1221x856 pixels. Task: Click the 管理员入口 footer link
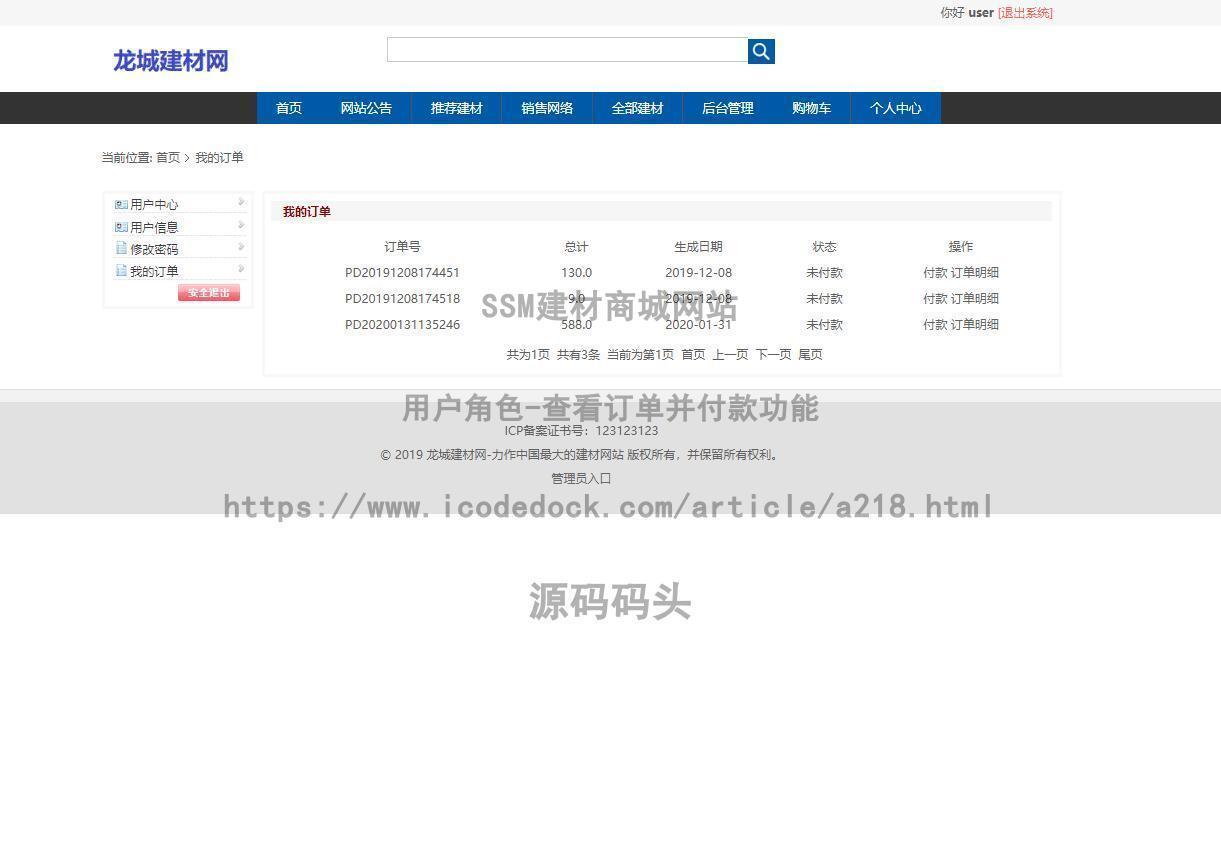point(580,478)
